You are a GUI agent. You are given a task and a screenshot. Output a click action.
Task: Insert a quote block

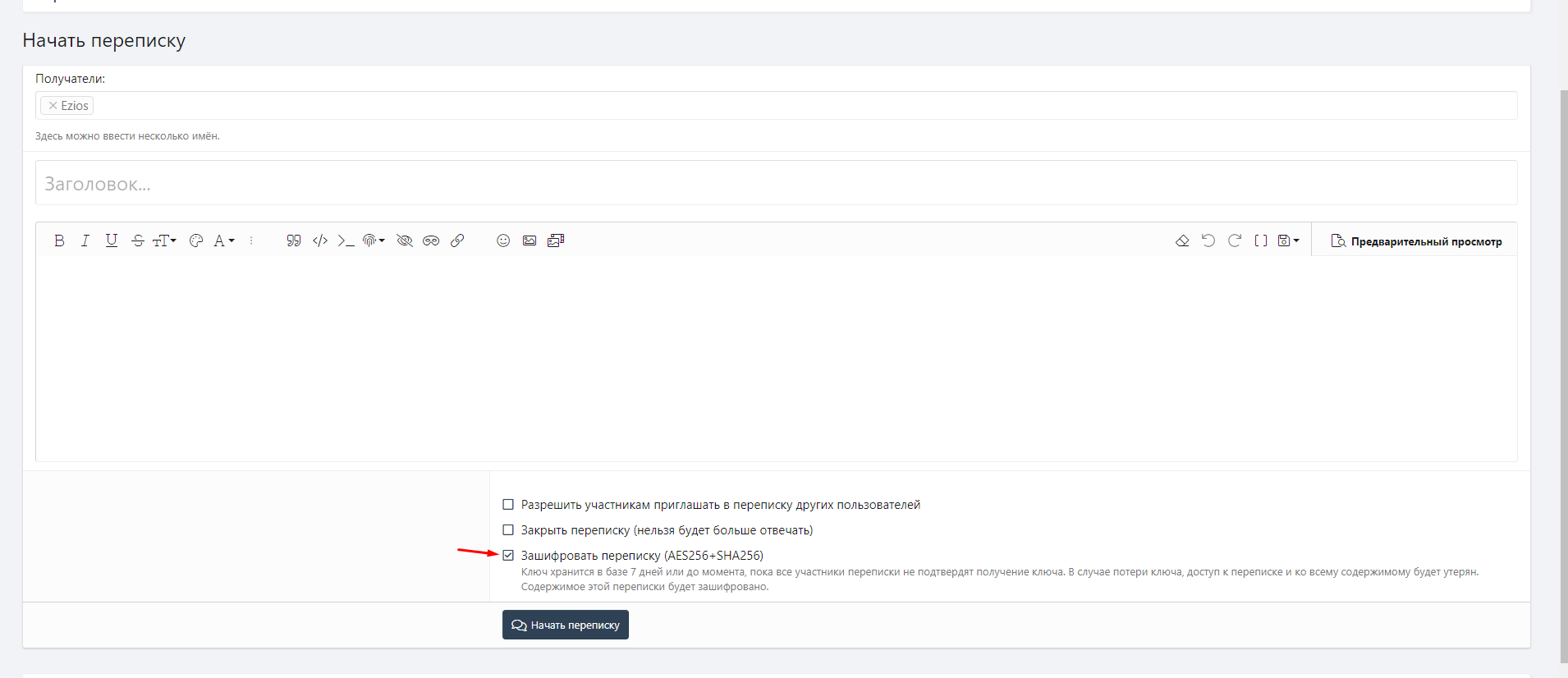click(294, 241)
